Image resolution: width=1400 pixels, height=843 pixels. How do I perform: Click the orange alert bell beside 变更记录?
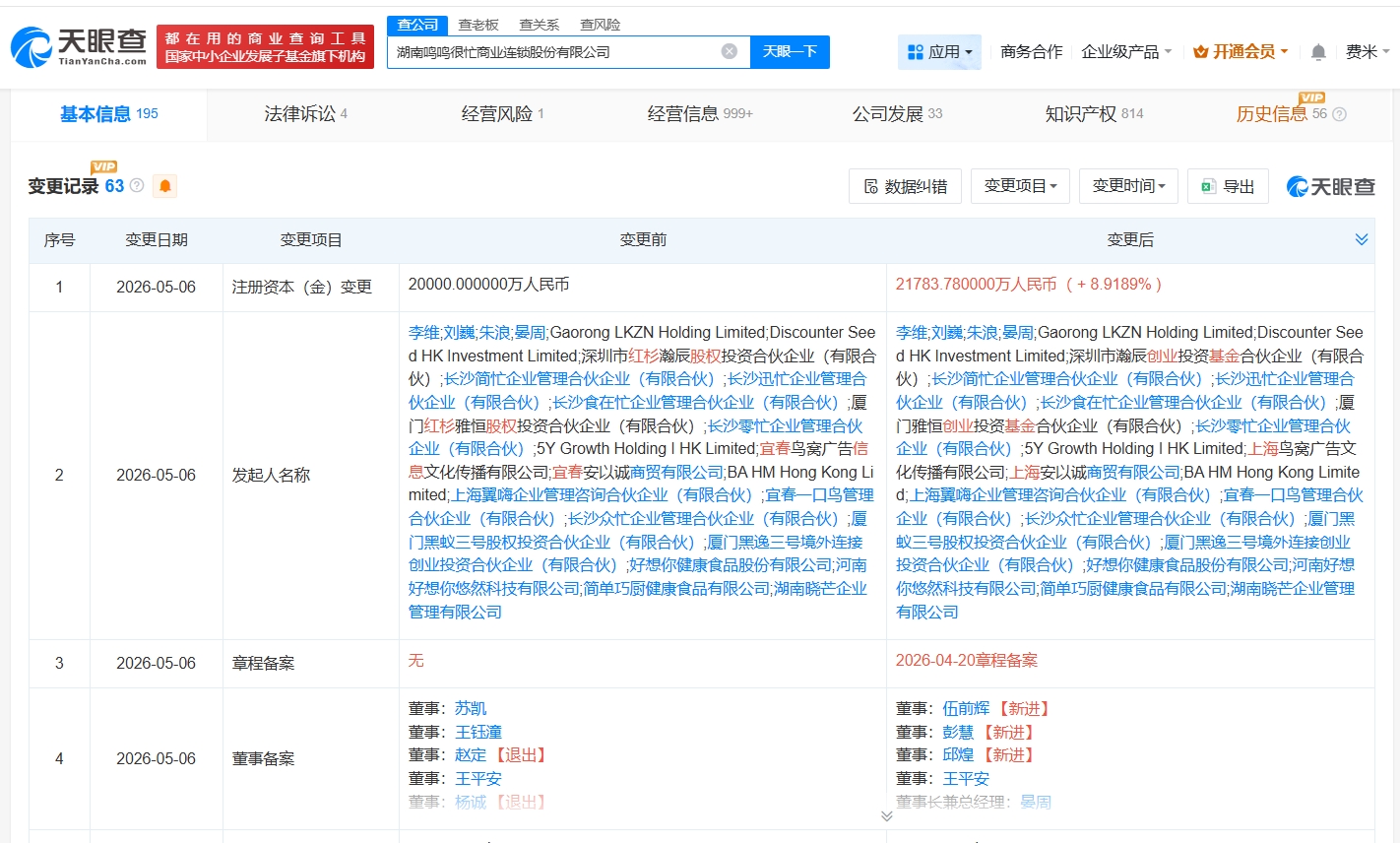pos(164,186)
